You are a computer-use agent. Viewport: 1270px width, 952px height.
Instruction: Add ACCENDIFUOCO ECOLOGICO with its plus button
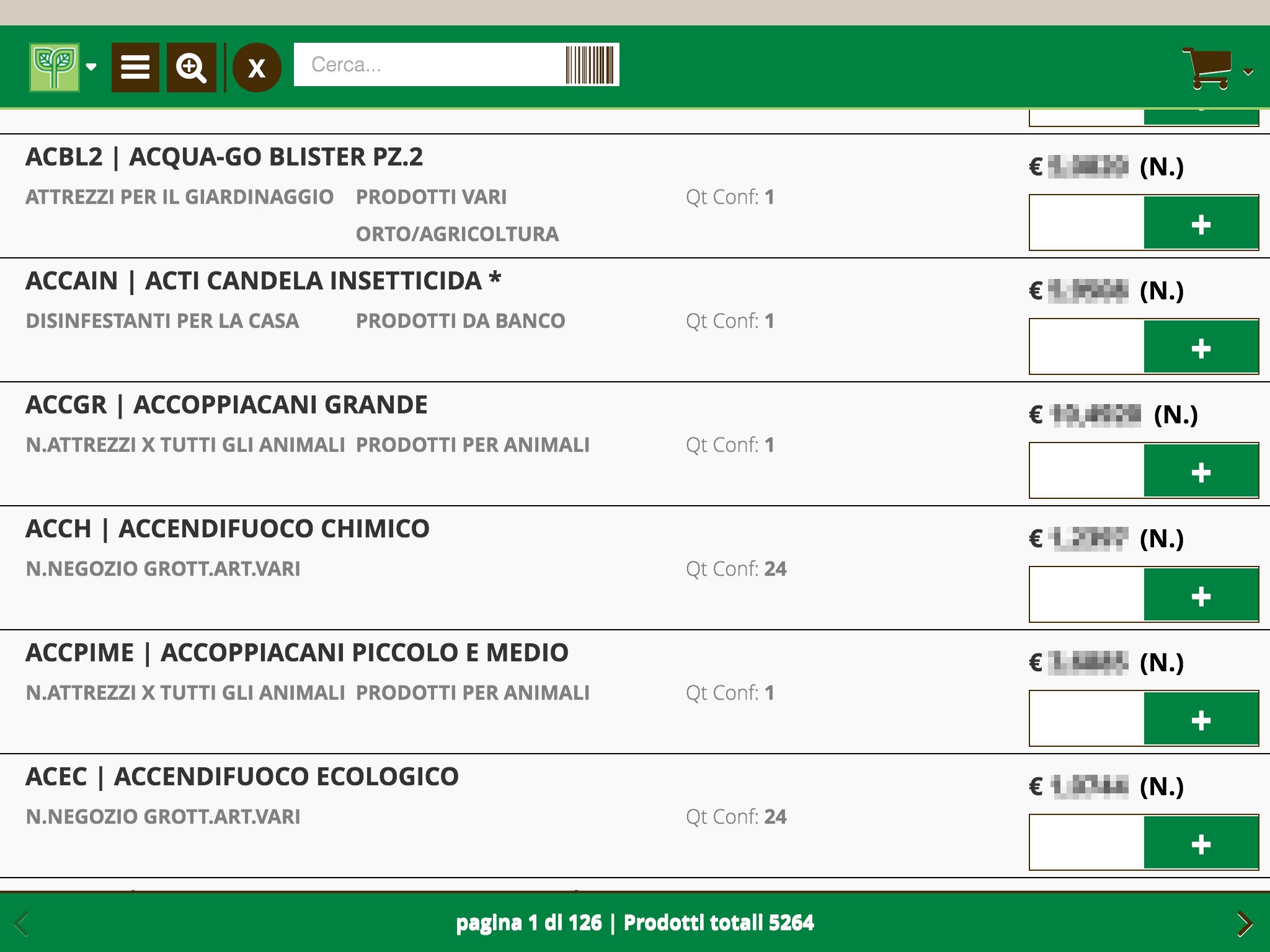[1201, 843]
